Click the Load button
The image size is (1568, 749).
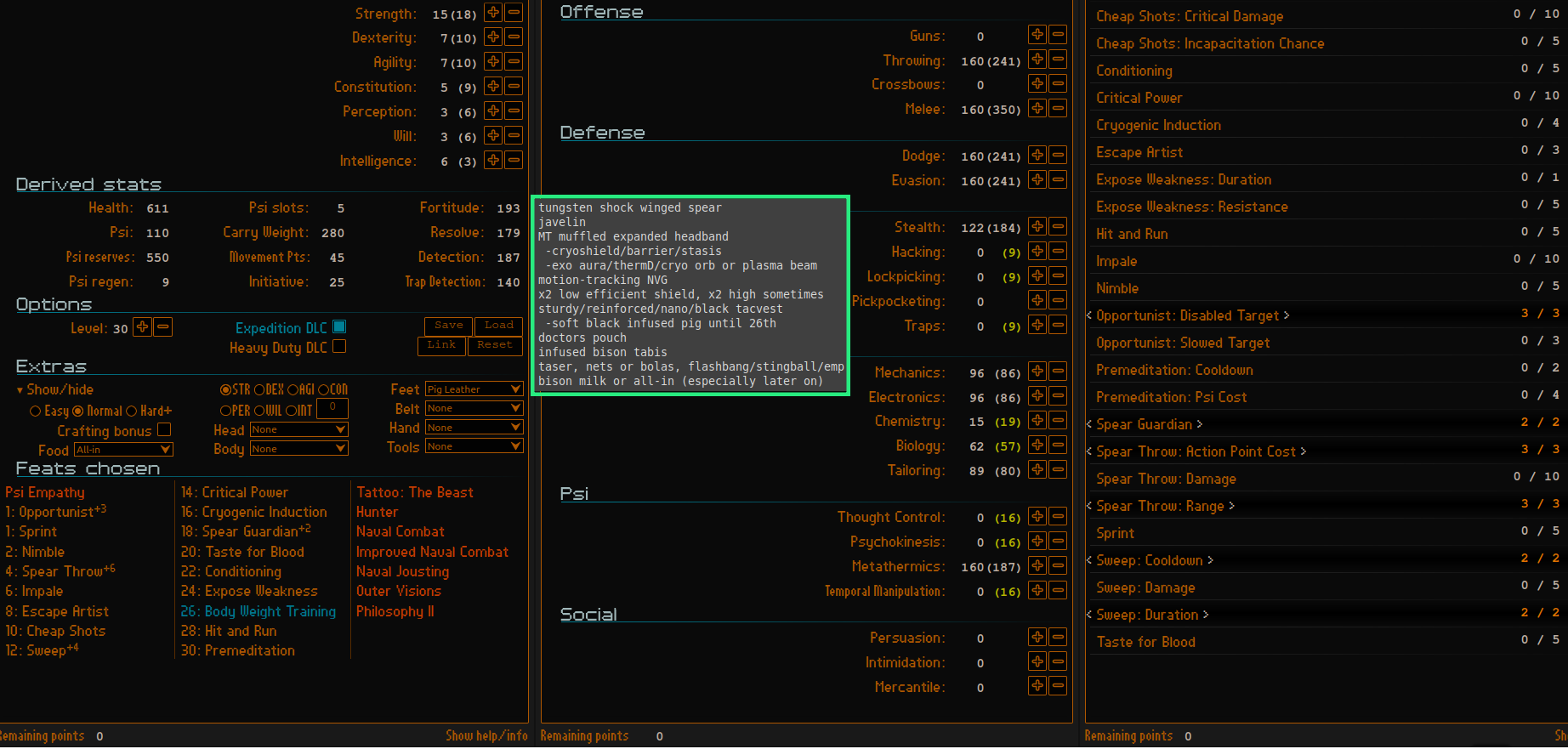click(x=498, y=326)
